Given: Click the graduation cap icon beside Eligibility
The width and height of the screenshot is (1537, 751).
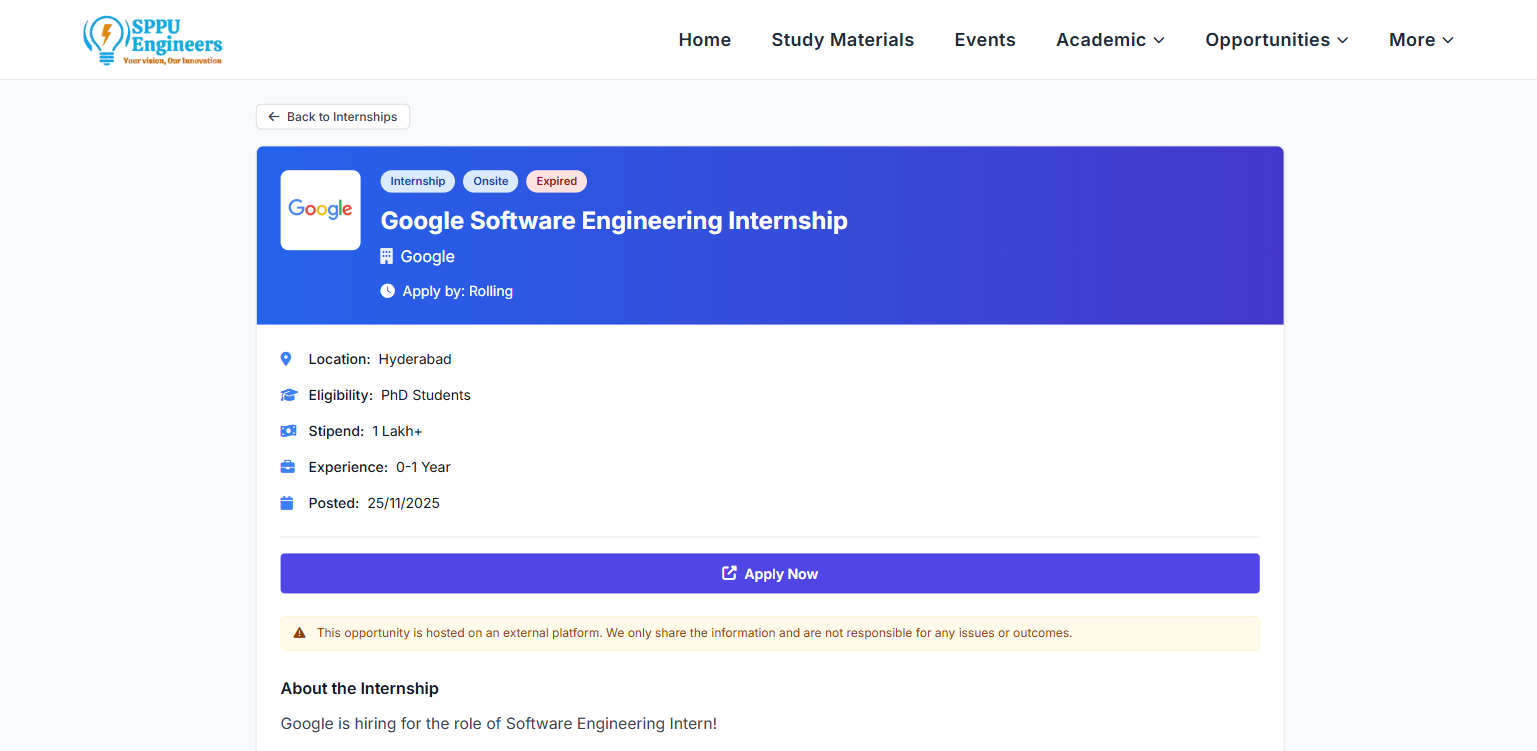Looking at the screenshot, I should [x=288, y=394].
